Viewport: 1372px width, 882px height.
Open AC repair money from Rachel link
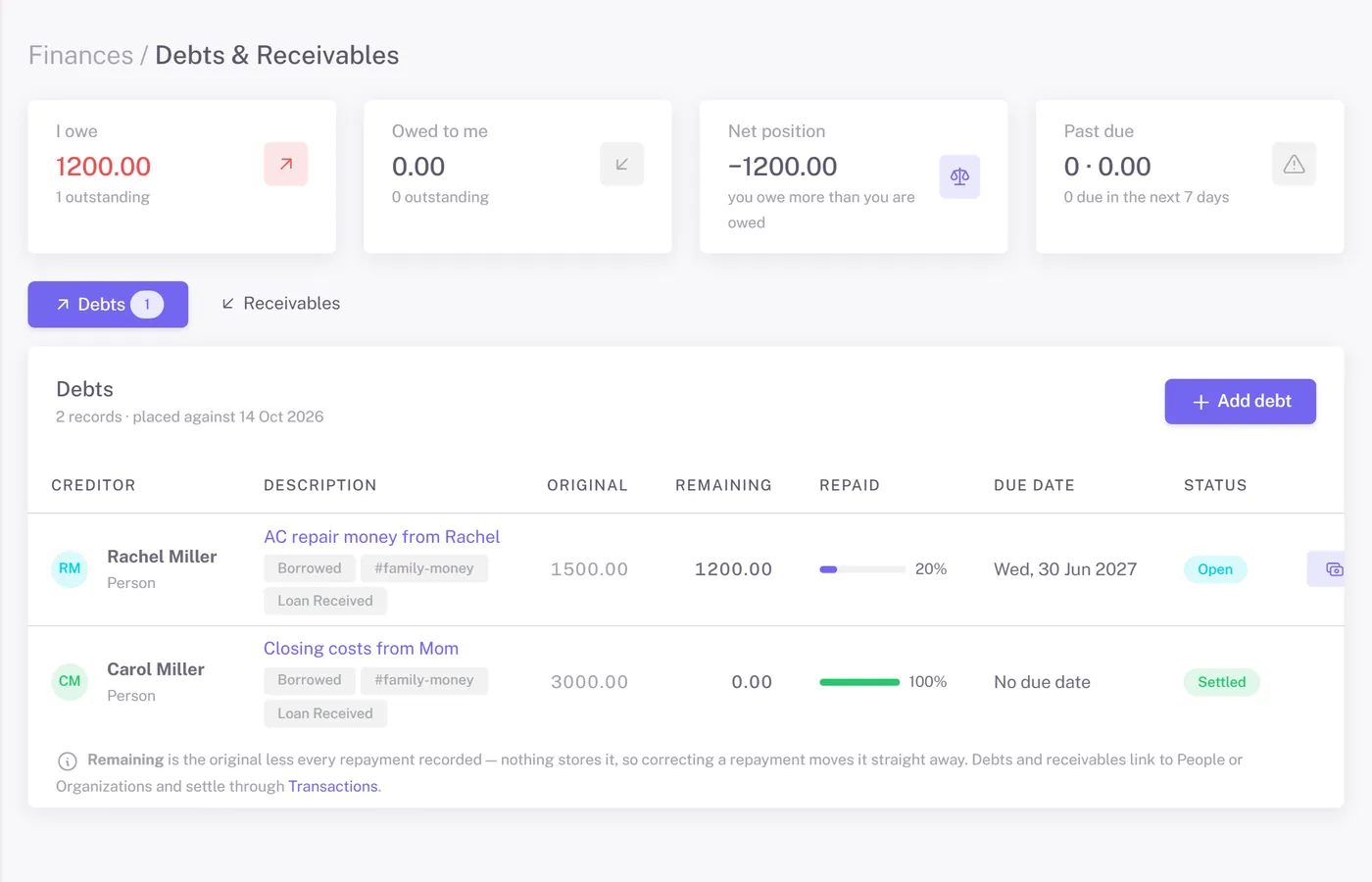coord(381,537)
